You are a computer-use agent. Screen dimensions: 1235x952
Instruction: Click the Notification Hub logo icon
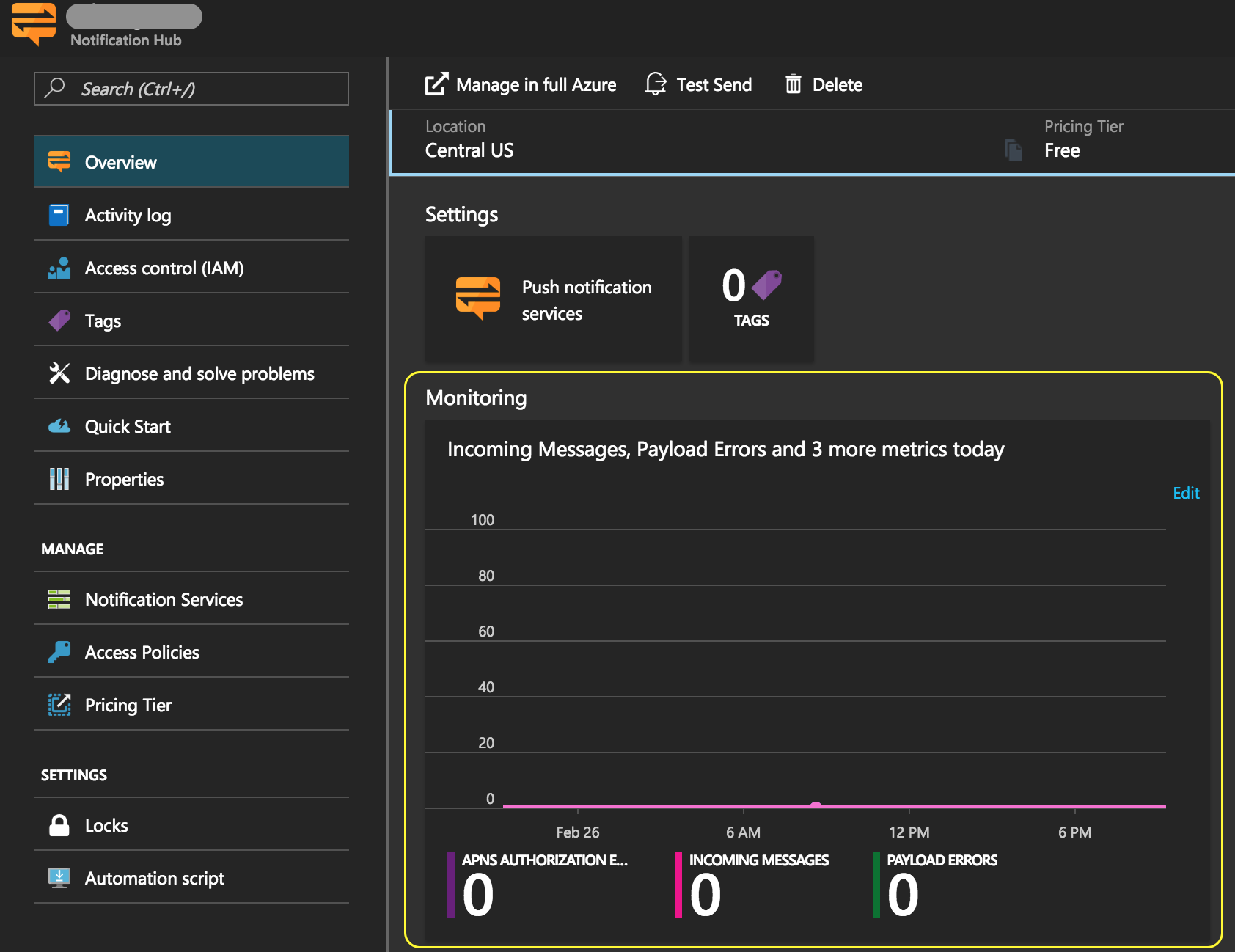coord(34,23)
